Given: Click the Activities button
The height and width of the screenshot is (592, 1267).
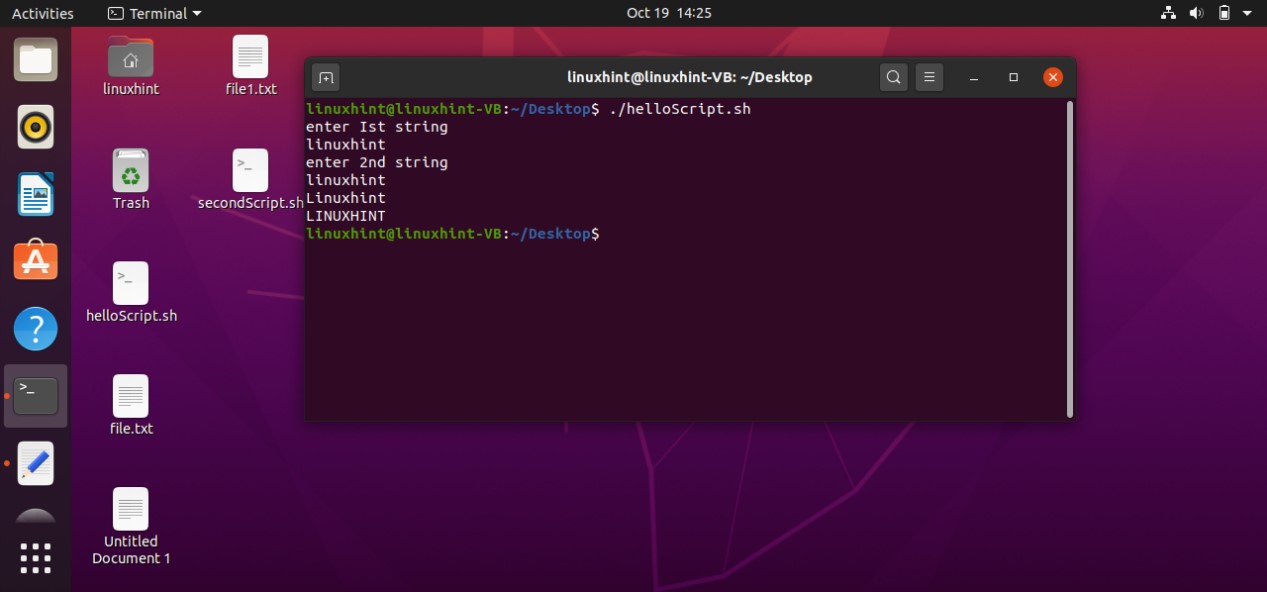Looking at the screenshot, I should click(42, 13).
